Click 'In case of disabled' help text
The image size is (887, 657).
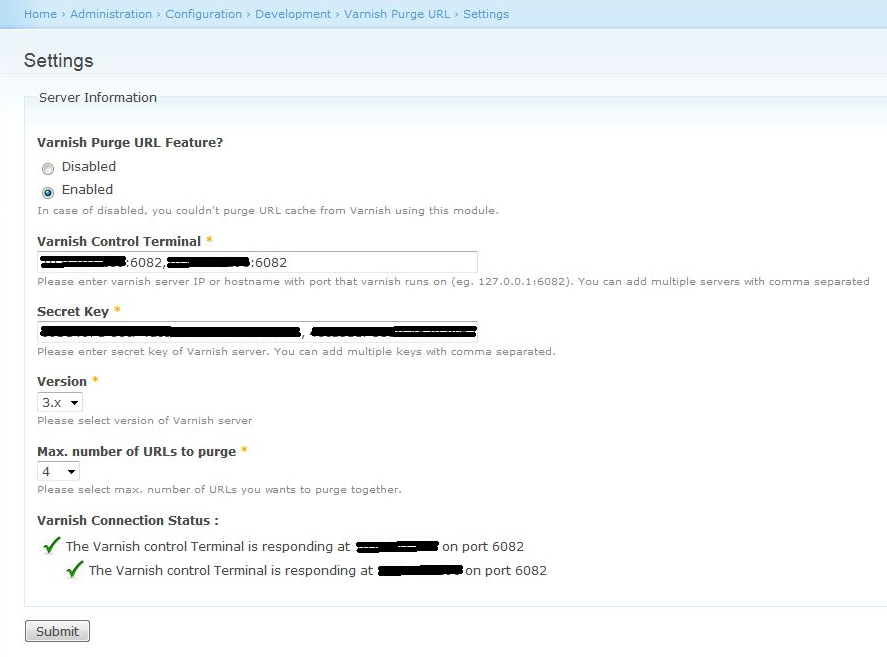pos(268,211)
